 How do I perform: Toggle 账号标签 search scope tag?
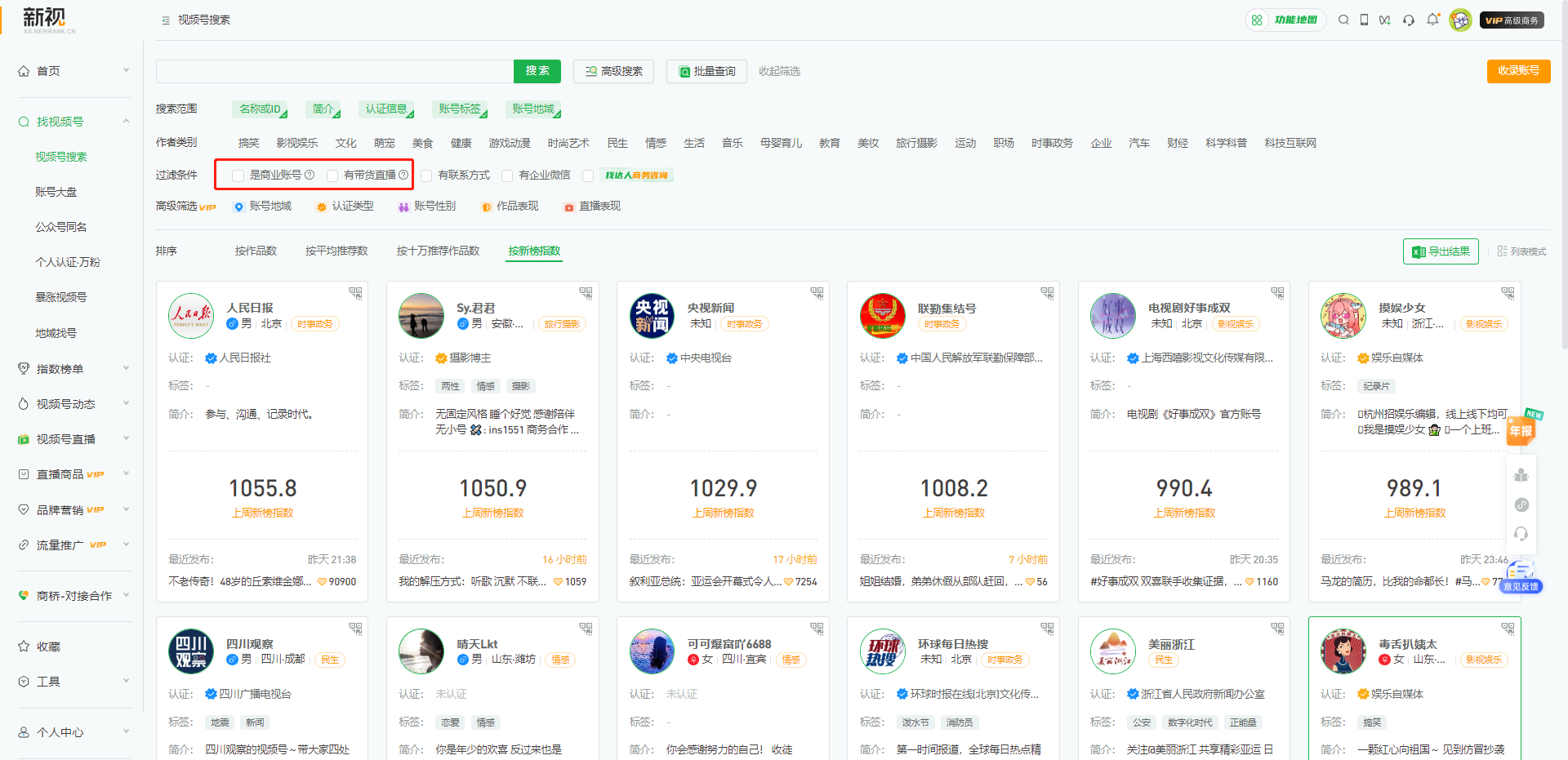[x=460, y=109]
